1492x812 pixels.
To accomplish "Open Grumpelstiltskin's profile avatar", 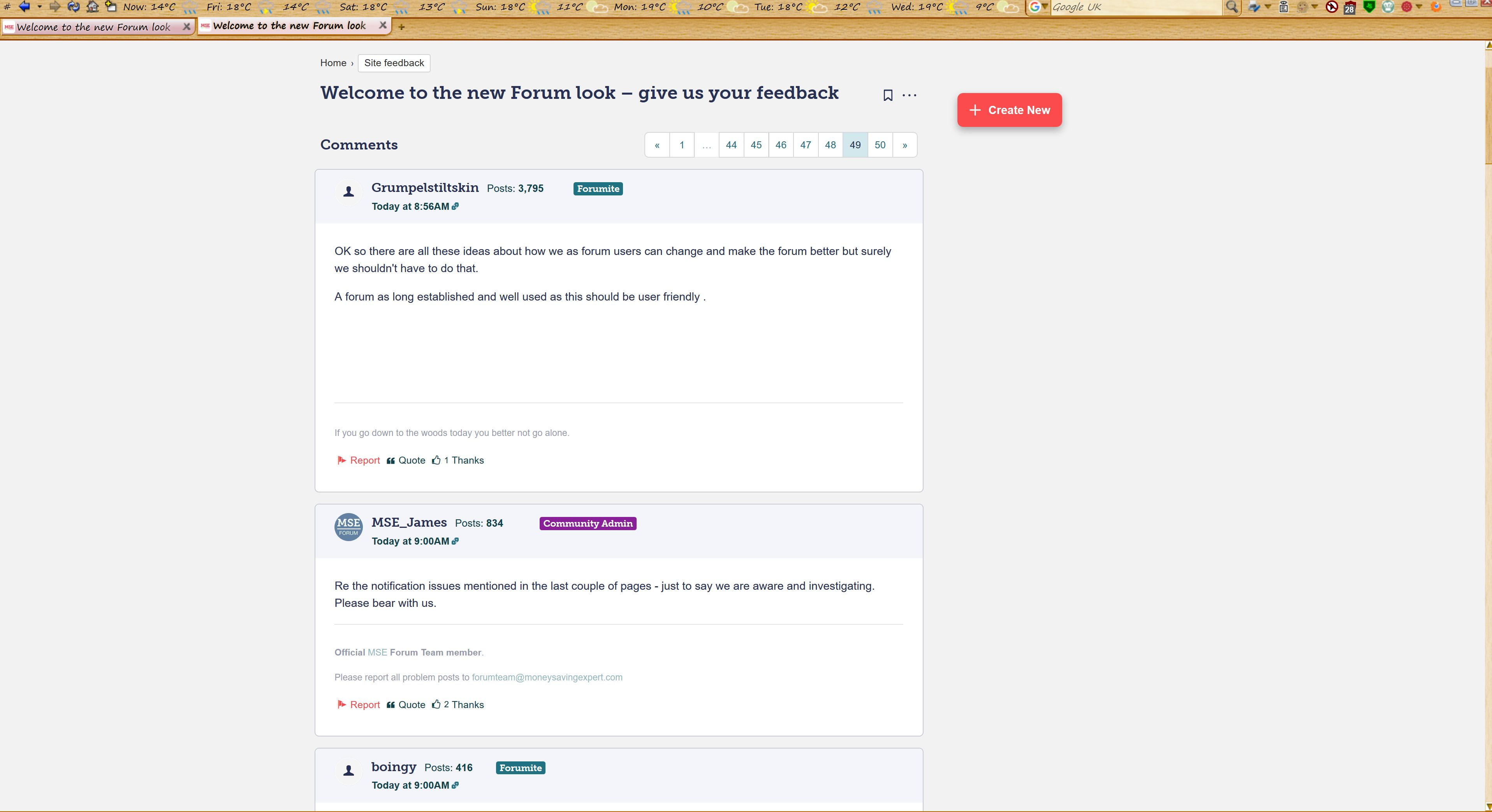I will click(349, 192).
